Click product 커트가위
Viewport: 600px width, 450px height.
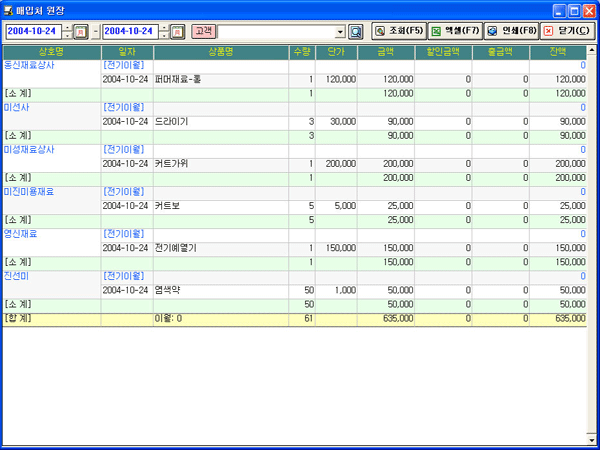click(x=171, y=164)
